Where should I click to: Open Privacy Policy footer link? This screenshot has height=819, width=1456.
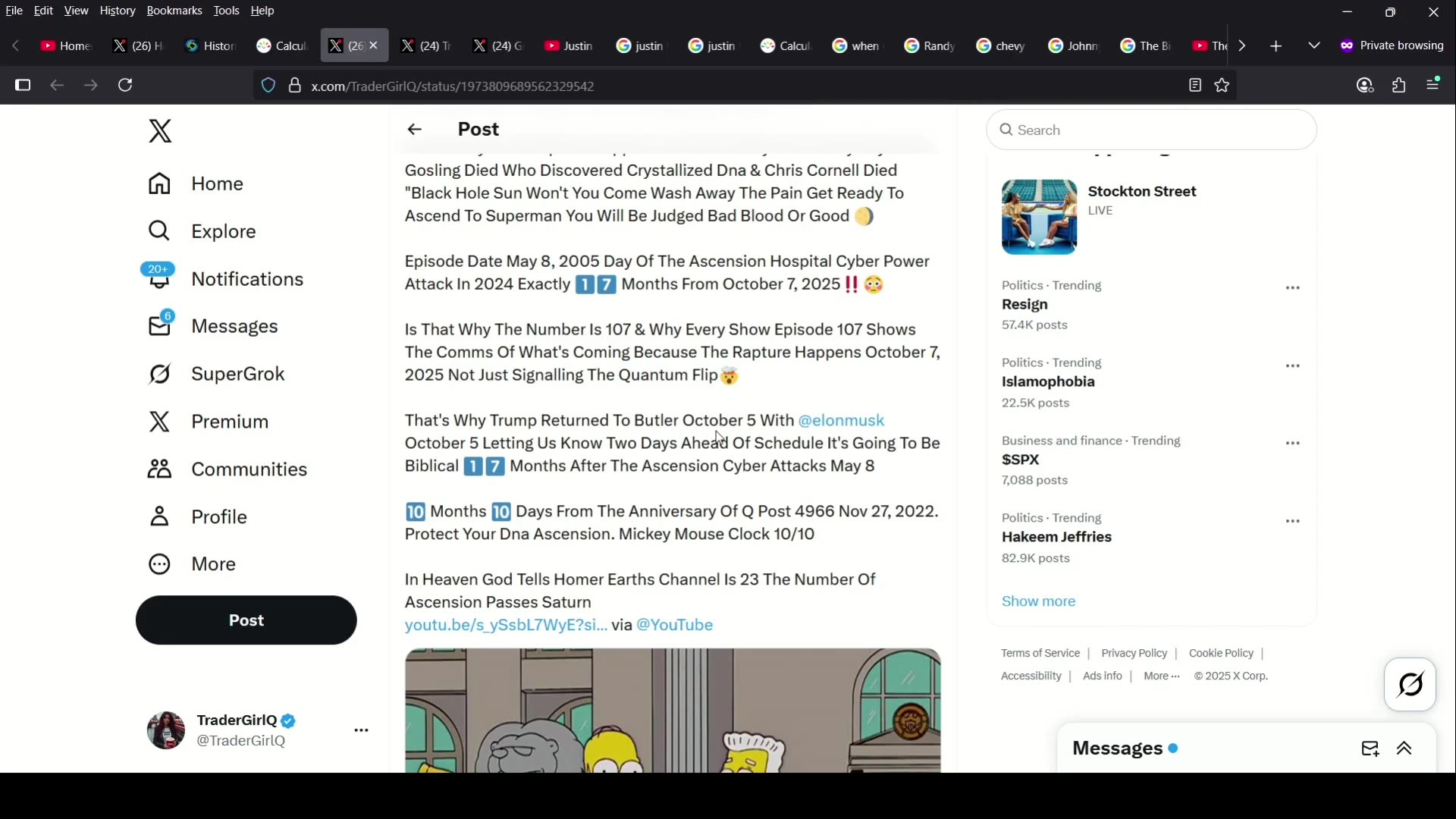[x=1134, y=654]
